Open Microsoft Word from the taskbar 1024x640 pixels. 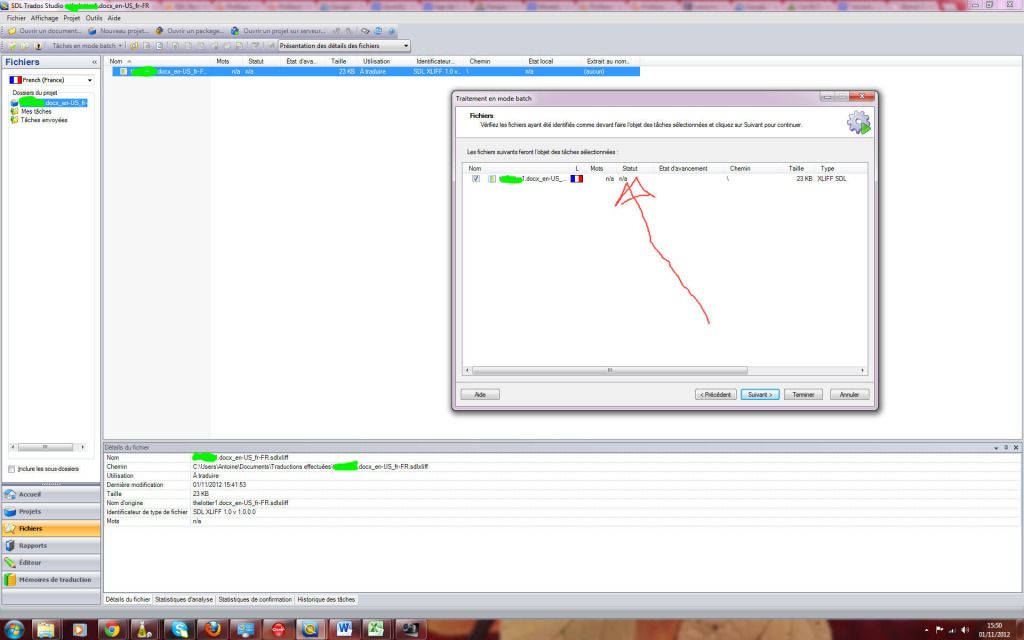[x=344, y=630]
